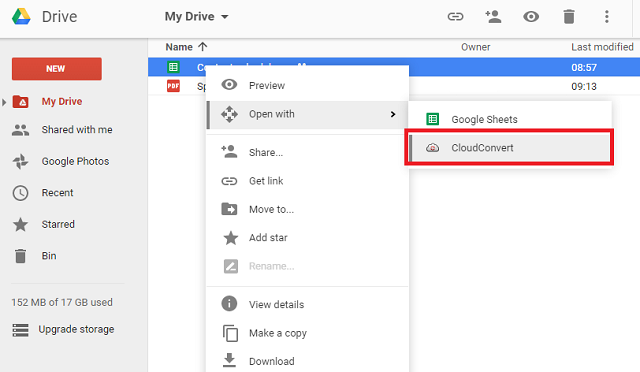The width and height of the screenshot is (640, 372).
Task: Expand the My Drive folder tree triangle
Action: tap(4, 102)
